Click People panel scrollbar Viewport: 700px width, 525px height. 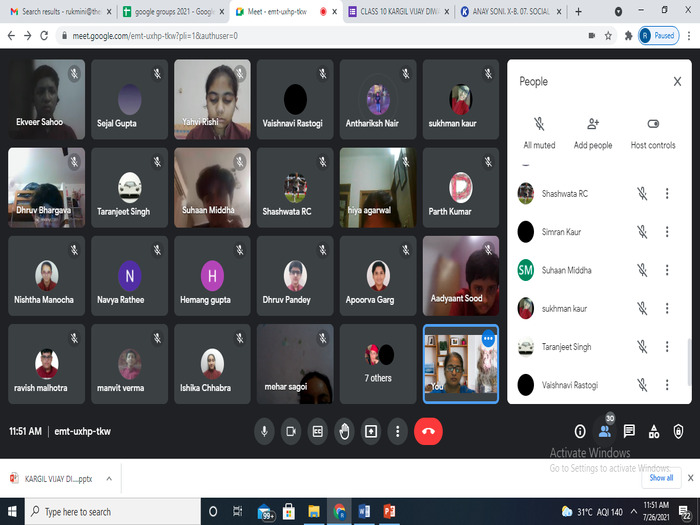click(688, 361)
